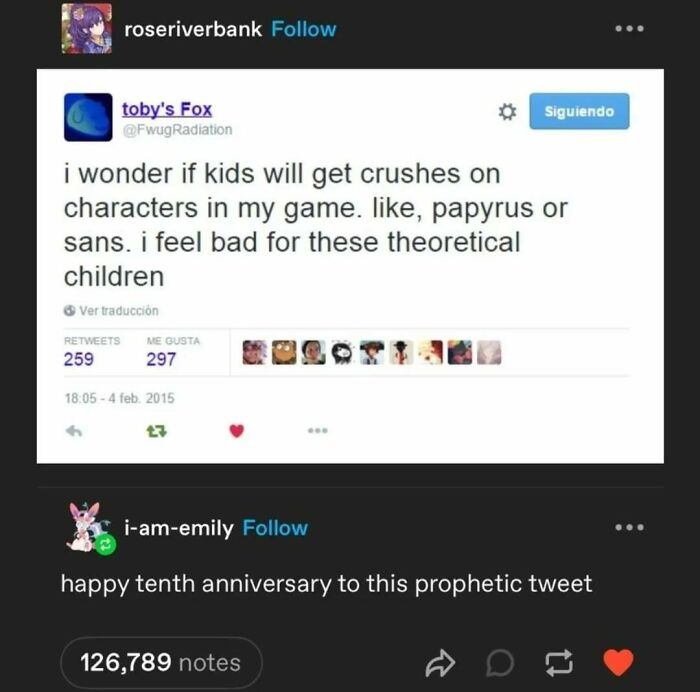Click the tweet's reply arrow icon
Screen dimensions: 700x692
73,432
